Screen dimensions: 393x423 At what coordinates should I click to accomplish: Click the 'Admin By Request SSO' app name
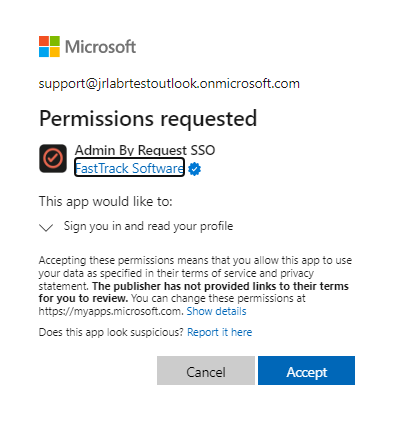[145, 150]
